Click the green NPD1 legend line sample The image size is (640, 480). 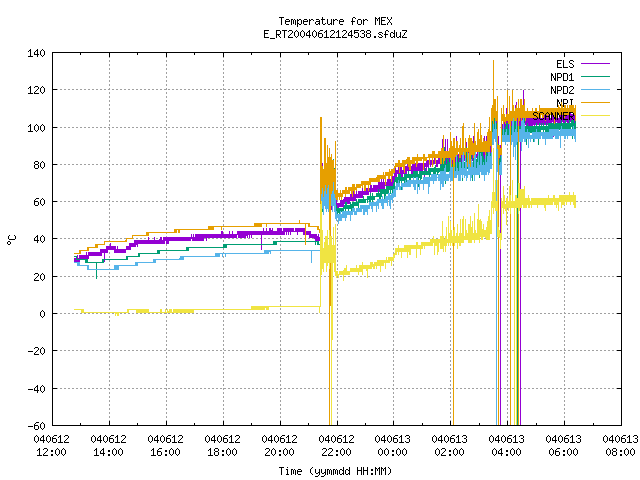click(x=595, y=77)
